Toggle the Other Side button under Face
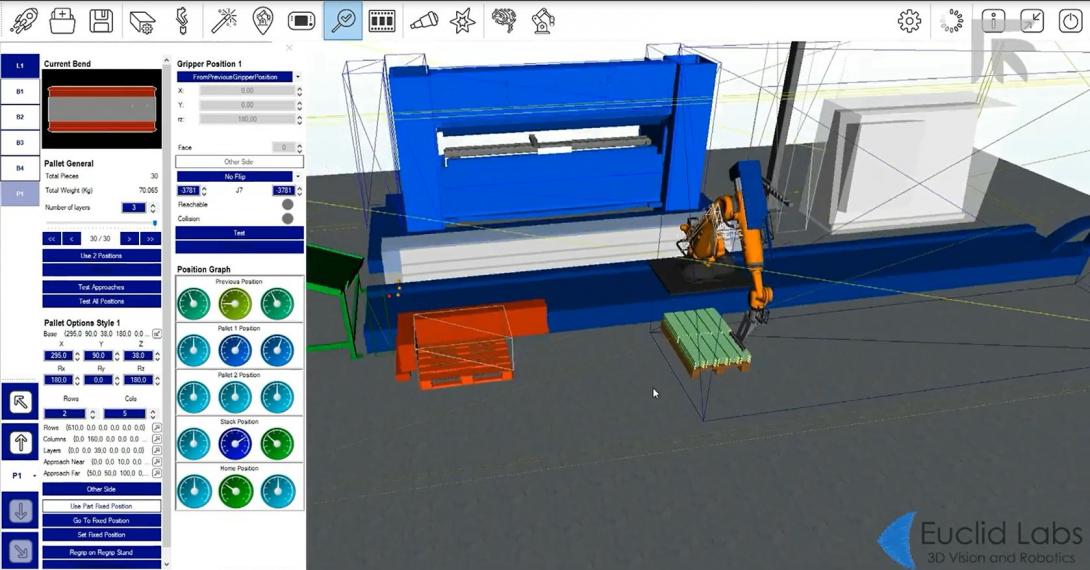The height and width of the screenshot is (570, 1090). pos(239,162)
